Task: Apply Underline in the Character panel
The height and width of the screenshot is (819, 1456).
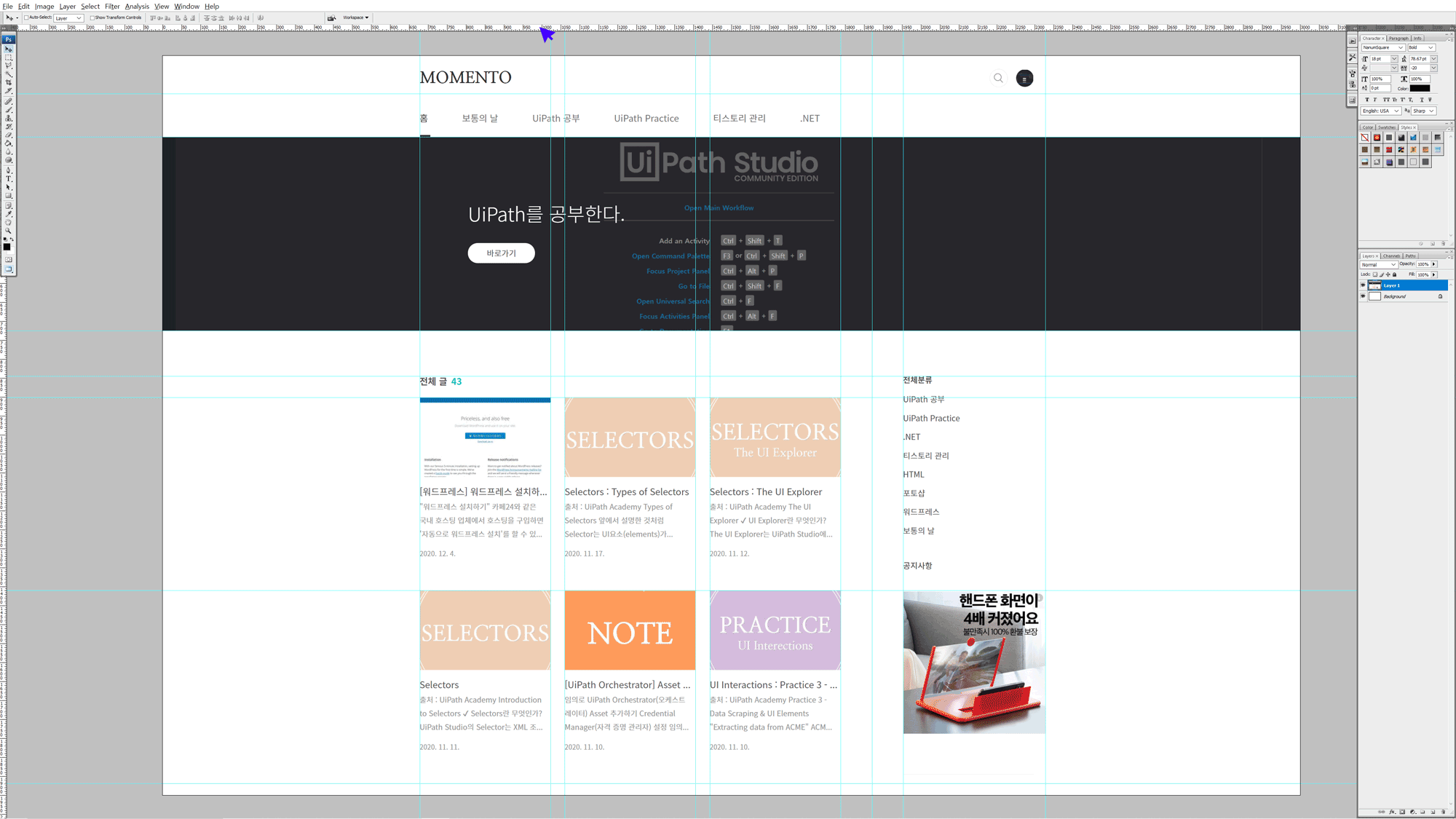Action: pyautogui.click(x=1422, y=100)
